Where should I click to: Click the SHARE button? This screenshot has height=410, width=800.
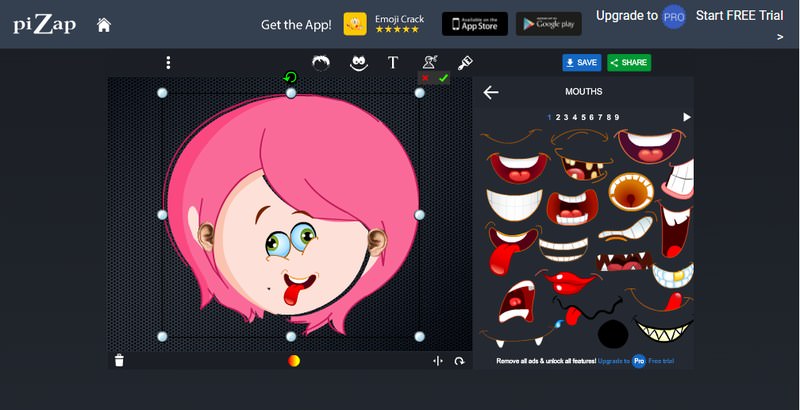(x=629, y=63)
